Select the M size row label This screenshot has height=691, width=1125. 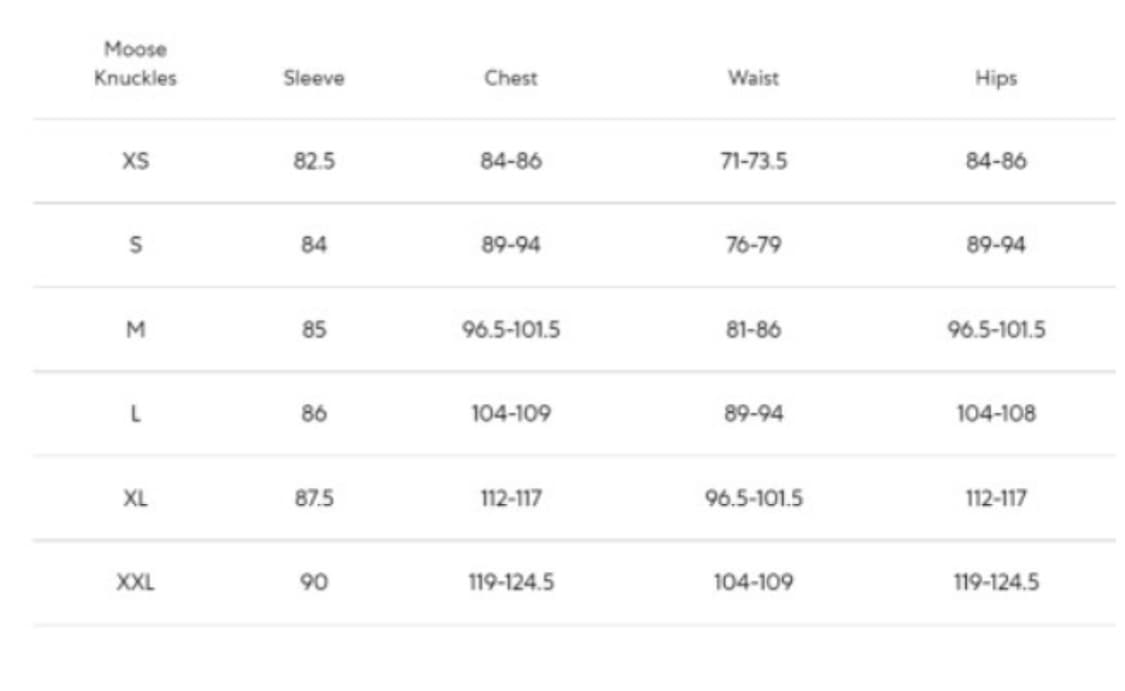[135, 329]
